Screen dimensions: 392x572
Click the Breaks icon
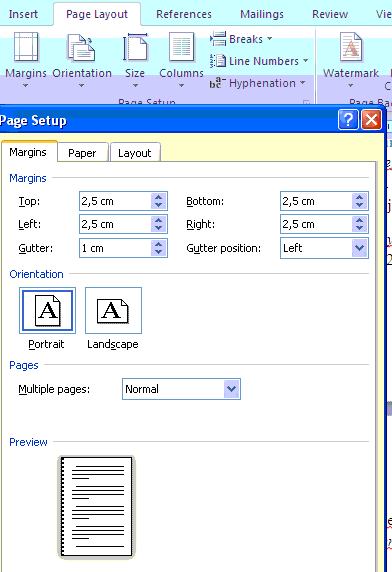click(218, 39)
